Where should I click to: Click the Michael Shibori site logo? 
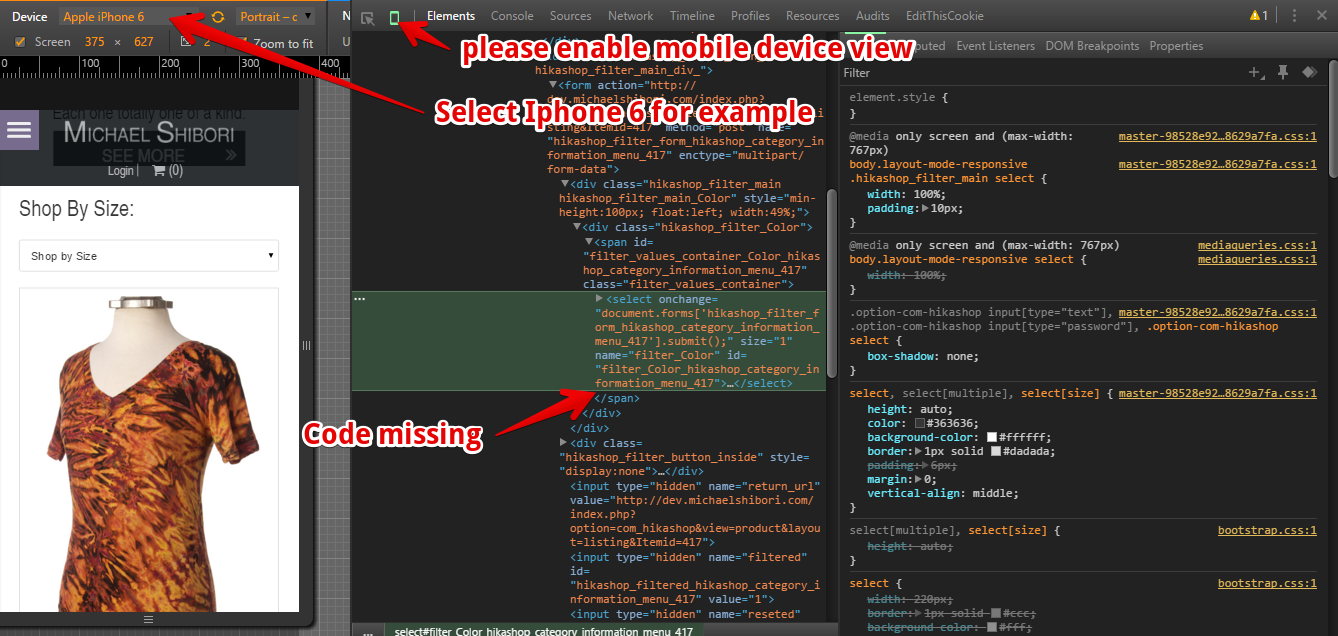(x=149, y=132)
